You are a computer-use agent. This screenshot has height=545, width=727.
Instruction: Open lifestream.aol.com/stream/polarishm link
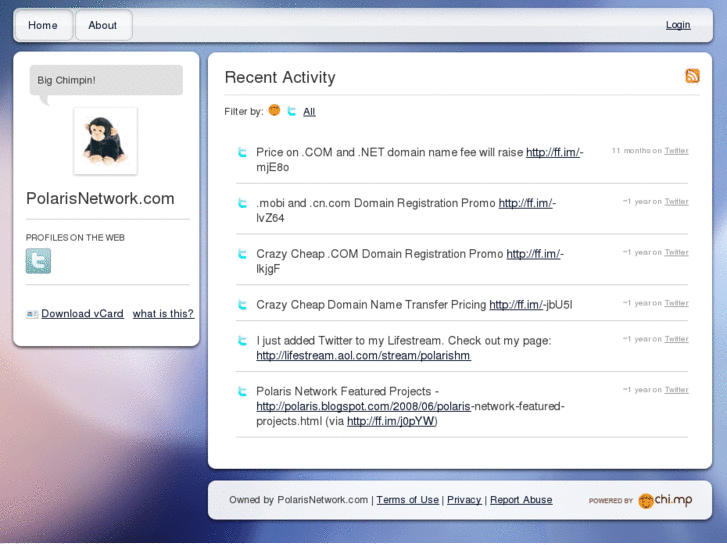pyautogui.click(x=364, y=356)
